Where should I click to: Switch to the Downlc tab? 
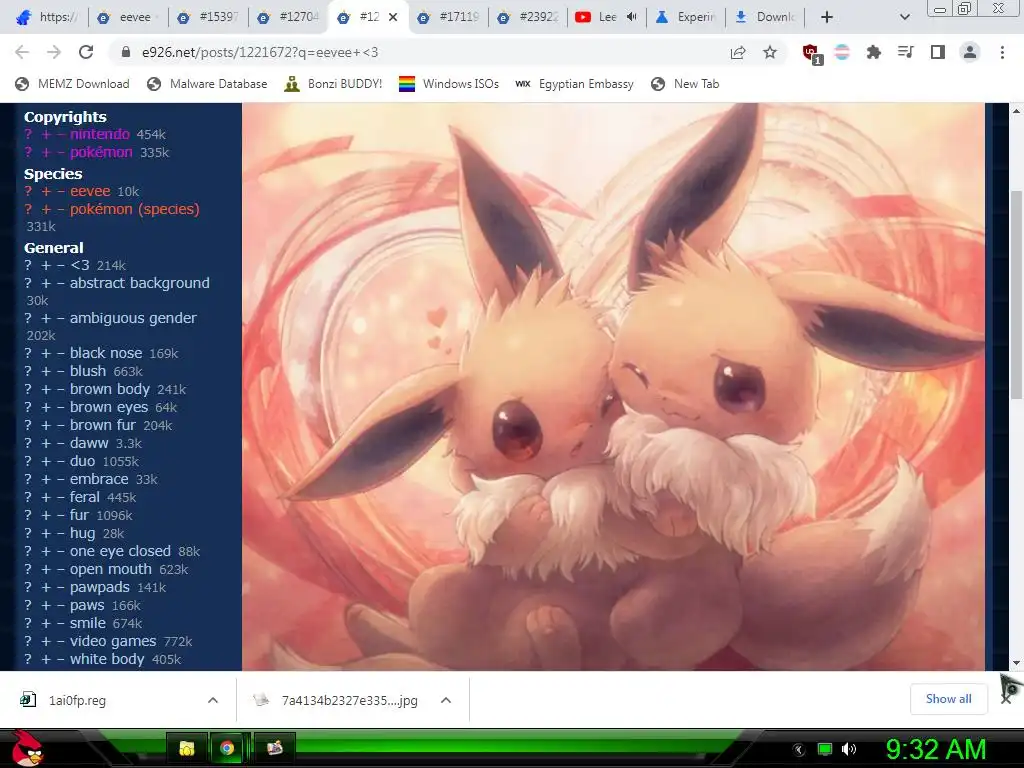pyautogui.click(x=765, y=17)
